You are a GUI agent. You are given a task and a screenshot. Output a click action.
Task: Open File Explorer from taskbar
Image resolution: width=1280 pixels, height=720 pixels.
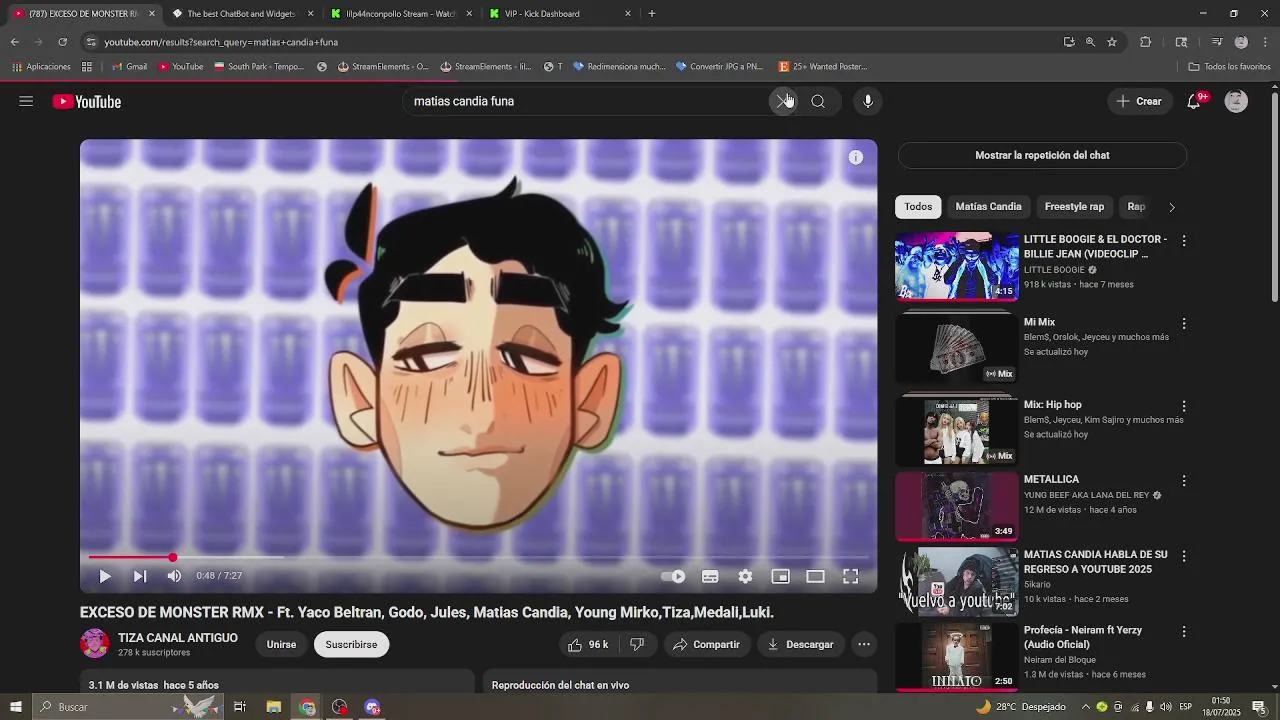[x=273, y=707]
